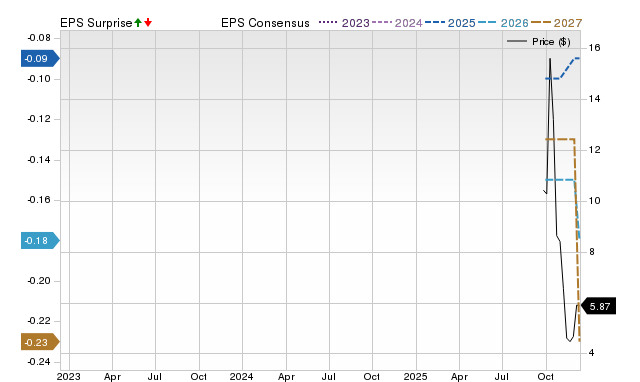Screen dimensions: 640x382
Task: Click the 12 price axis label
Action: click(x=594, y=150)
